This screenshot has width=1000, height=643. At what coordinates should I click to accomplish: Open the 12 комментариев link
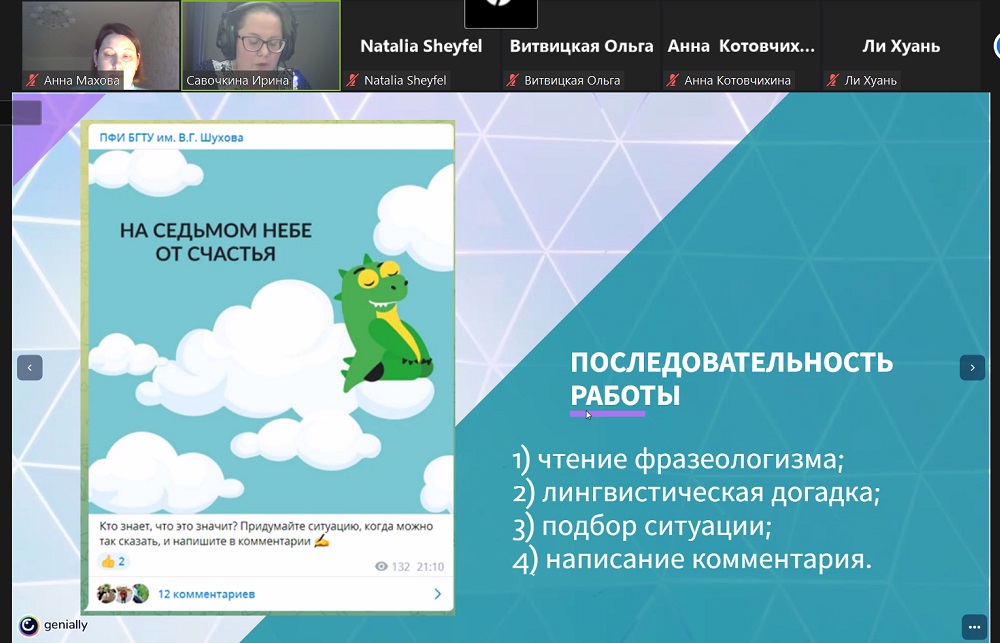[206, 594]
